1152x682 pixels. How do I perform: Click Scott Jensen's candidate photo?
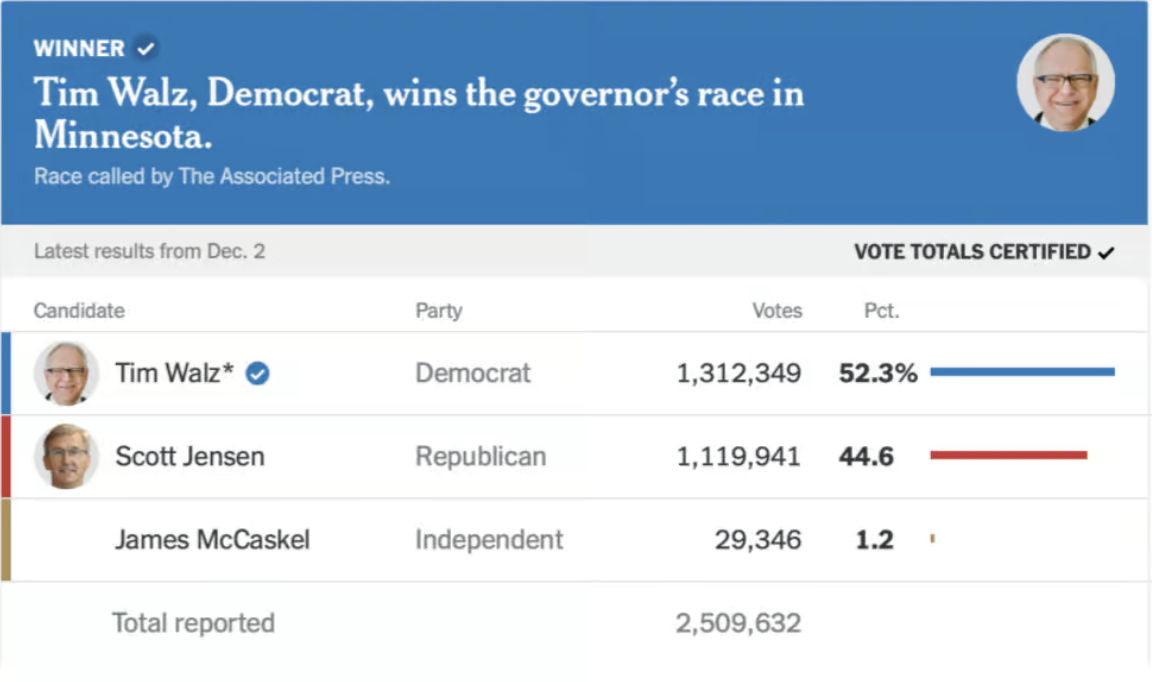coord(66,457)
